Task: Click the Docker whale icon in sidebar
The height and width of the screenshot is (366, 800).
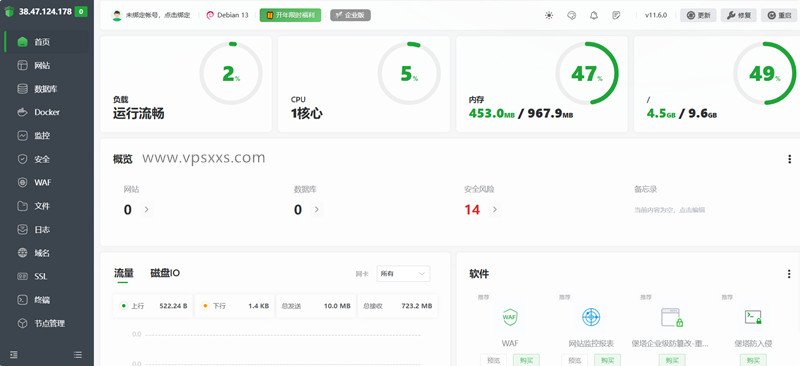Action: 22,112
